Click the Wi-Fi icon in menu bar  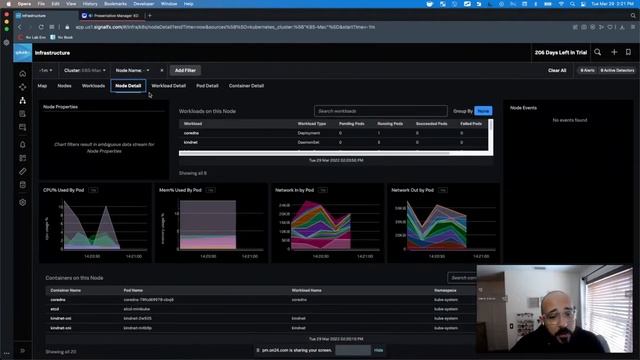coord(561,4)
